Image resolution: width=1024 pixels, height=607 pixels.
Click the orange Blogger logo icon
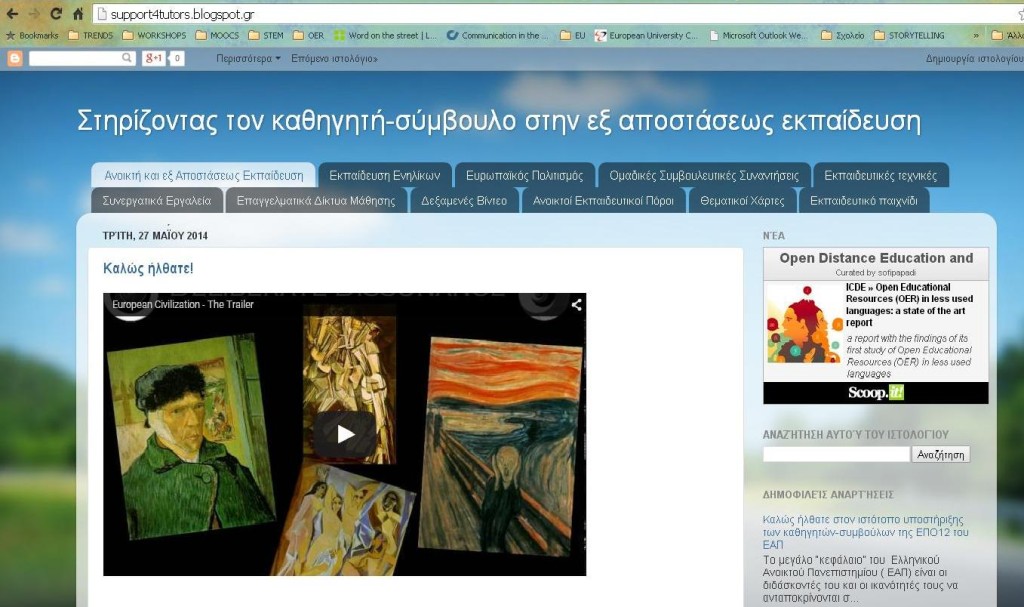click(14, 59)
